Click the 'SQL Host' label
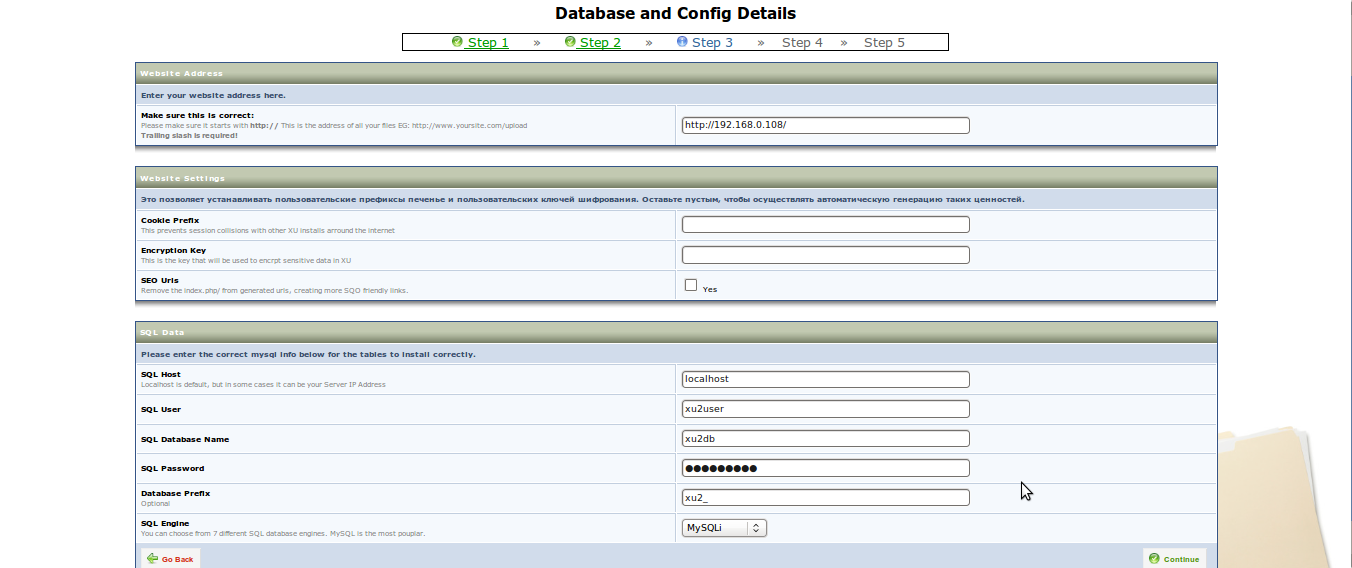 [x=161, y=374]
